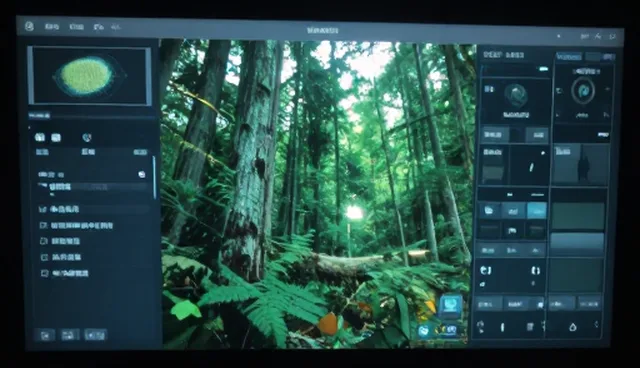
Task: Click the left panel's vertical scrollbar
Action: tap(154, 178)
